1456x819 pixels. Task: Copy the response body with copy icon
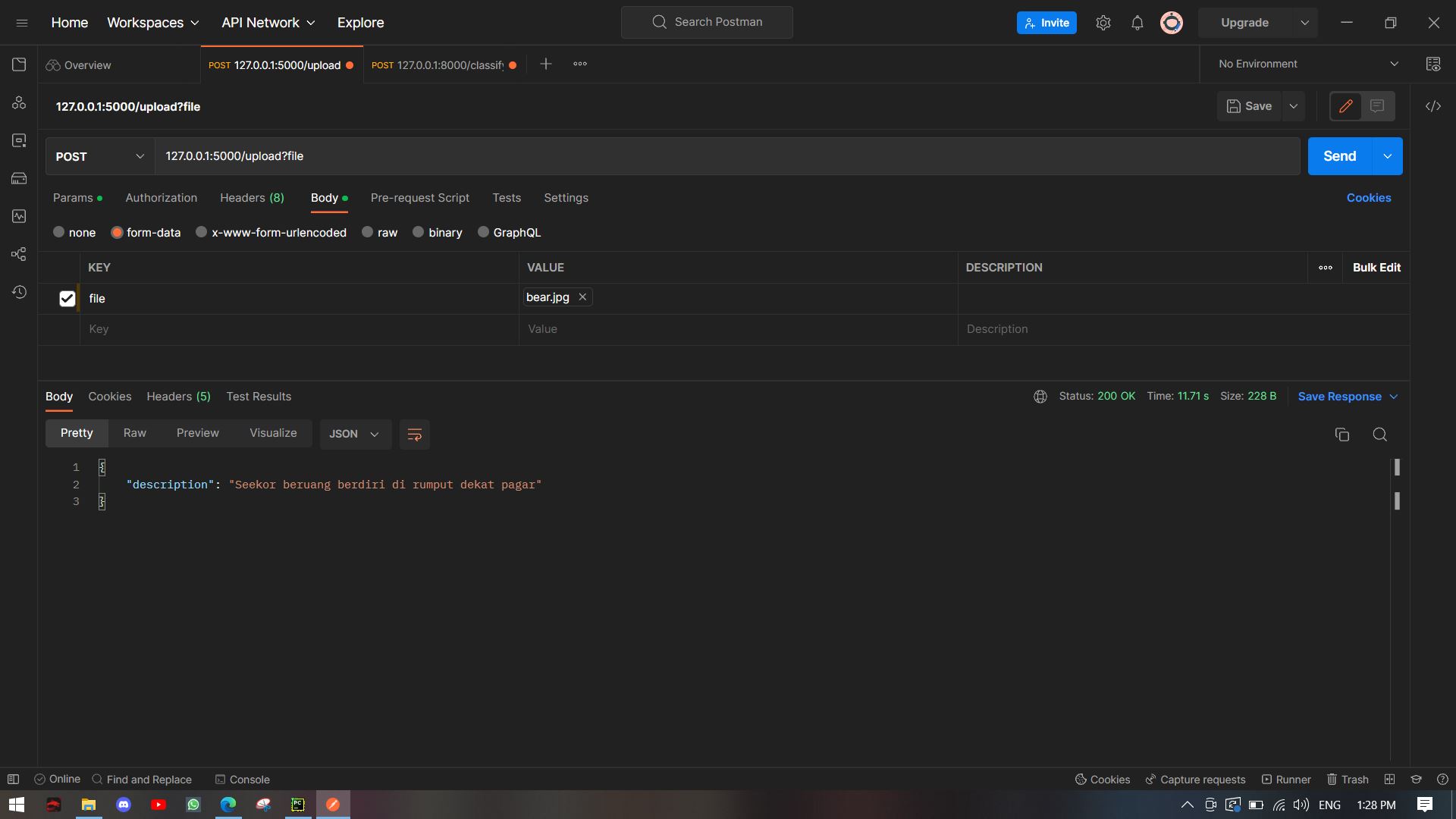click(1341, 435)
